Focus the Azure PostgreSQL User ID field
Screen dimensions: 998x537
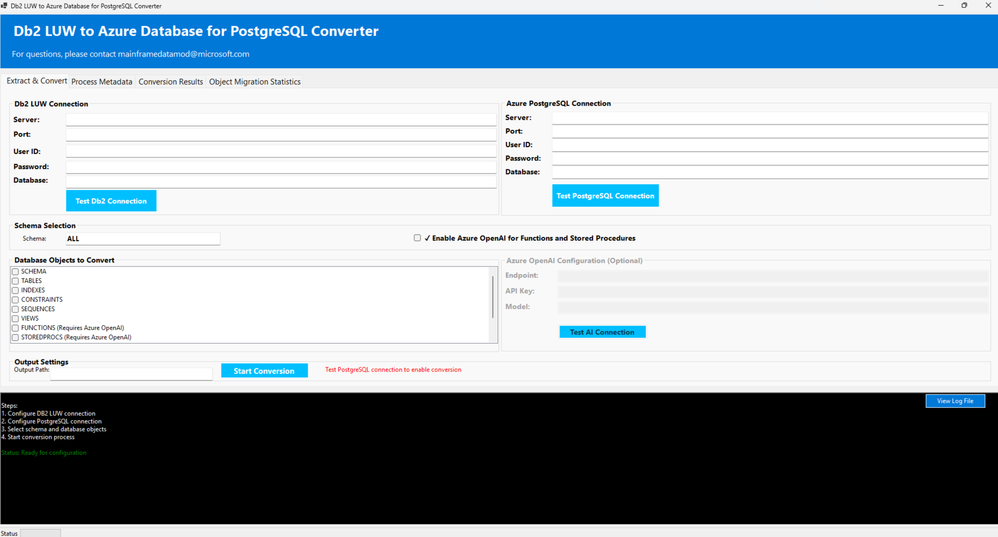click(x=770, y=145)
